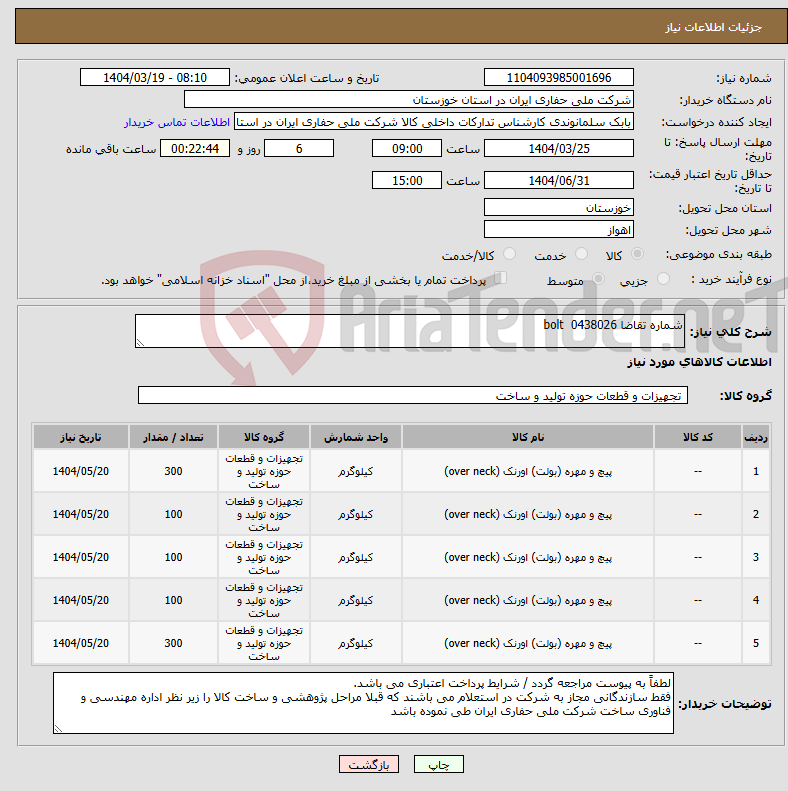Select the متوسط purchase type radio

pyautogui.click(x=598, y=278)
